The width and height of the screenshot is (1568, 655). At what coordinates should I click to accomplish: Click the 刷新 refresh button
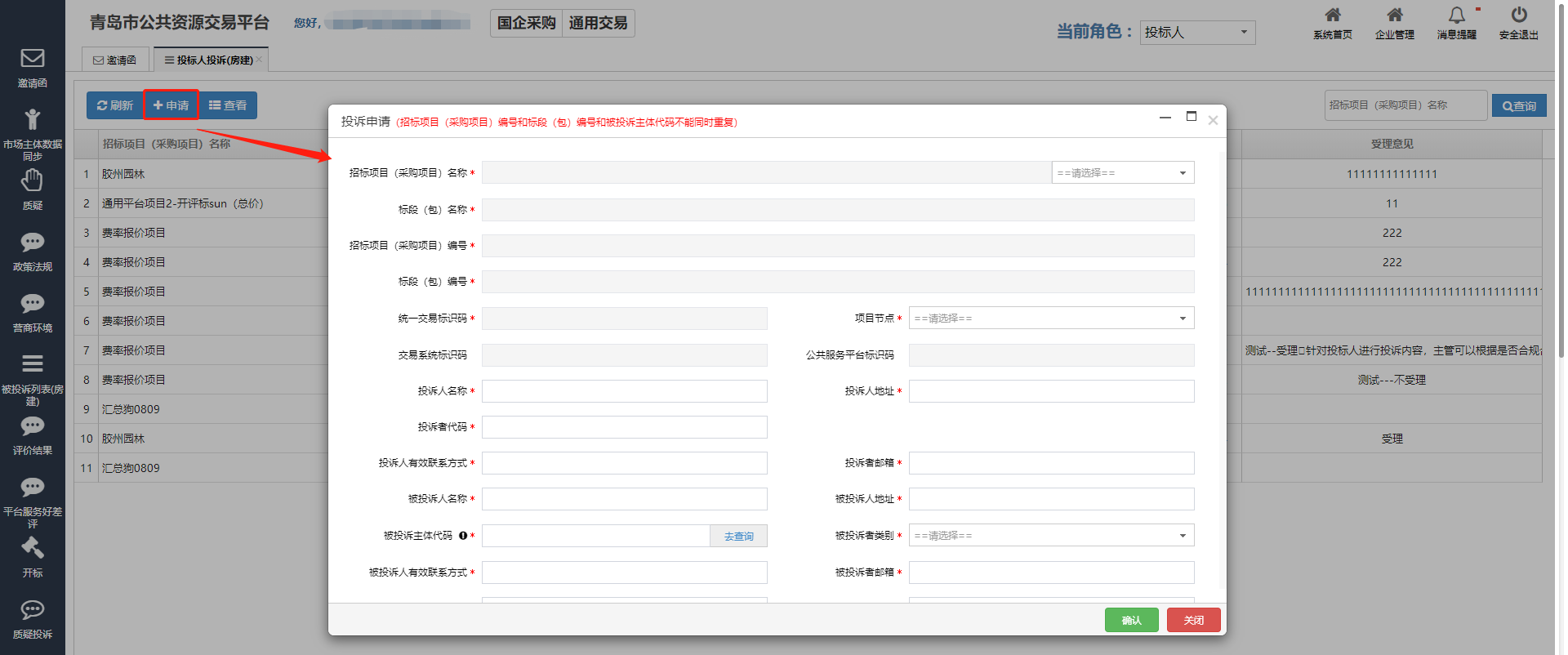click(x=115, y=105)
